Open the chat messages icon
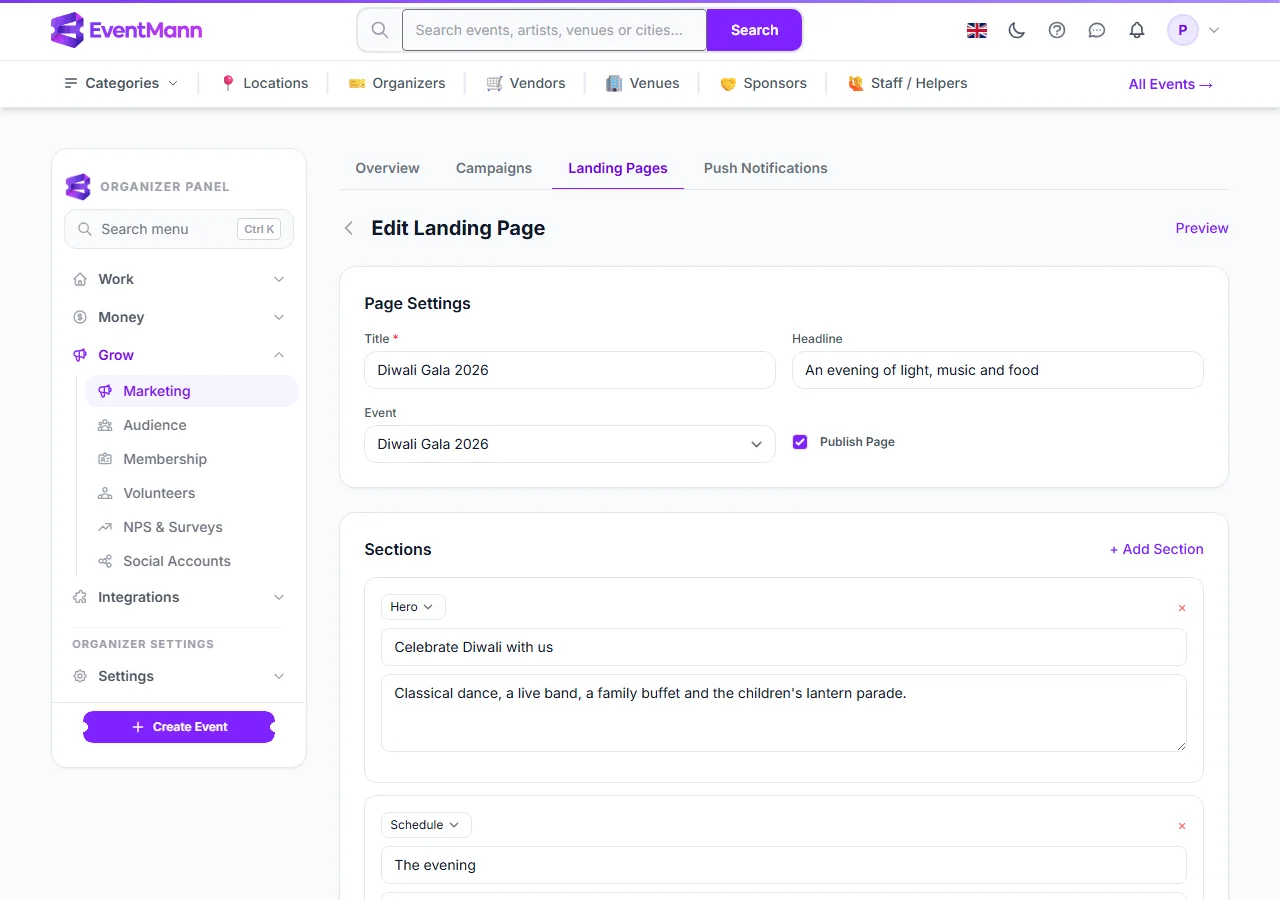The height and width of the screenshot is (900, 1280). (1097, 30)
